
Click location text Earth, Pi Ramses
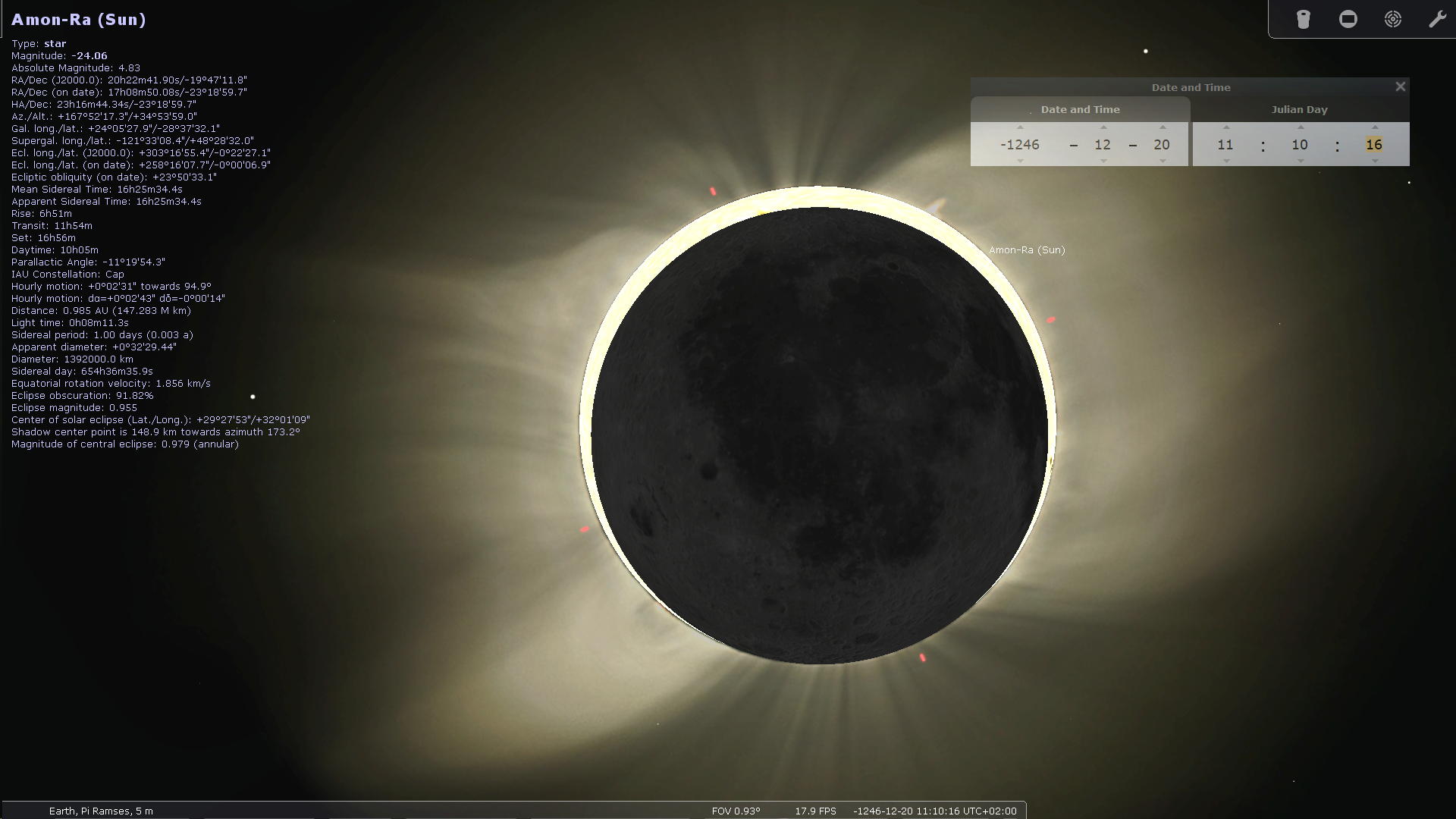pyautogui.click(x=101, y=811)
